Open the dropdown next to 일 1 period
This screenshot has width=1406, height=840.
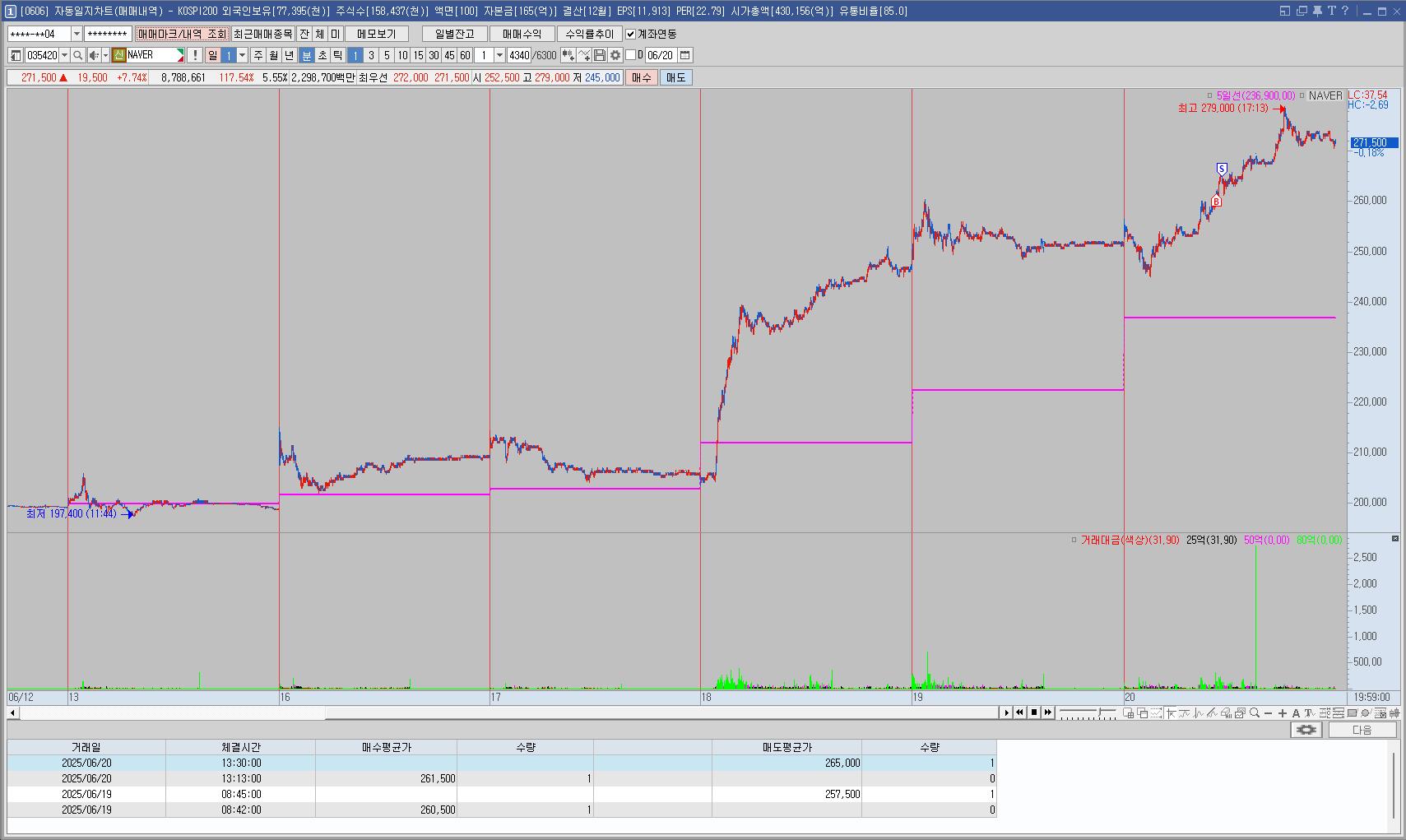[242, 55]
